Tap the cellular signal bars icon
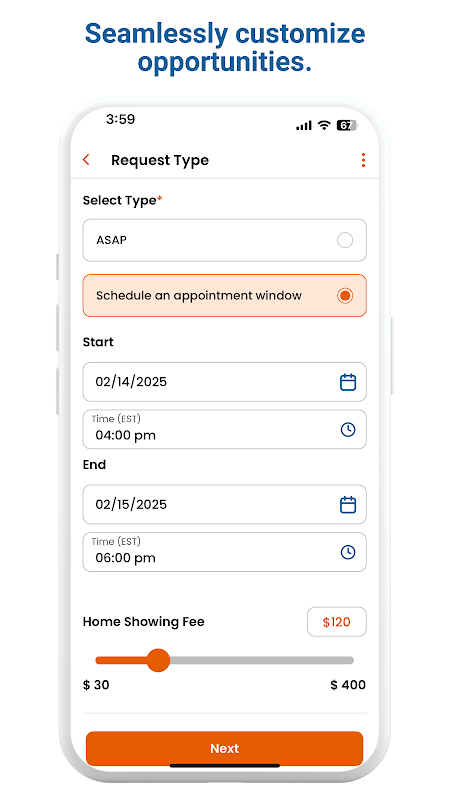Screen dimensions: 450x800 (304, 125)
